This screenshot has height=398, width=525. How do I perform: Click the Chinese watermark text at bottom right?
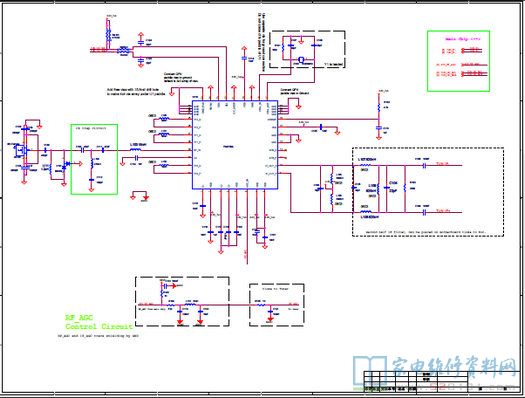point(454,367)
